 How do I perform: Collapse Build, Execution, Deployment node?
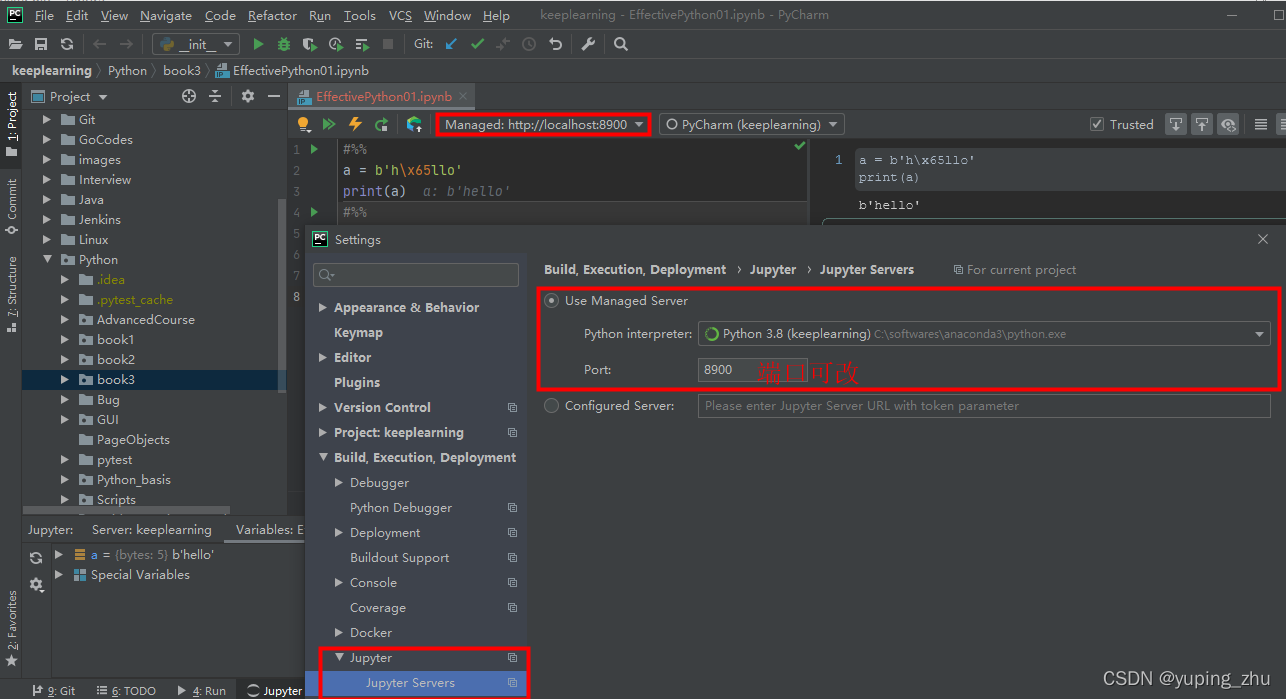(323, 457)
